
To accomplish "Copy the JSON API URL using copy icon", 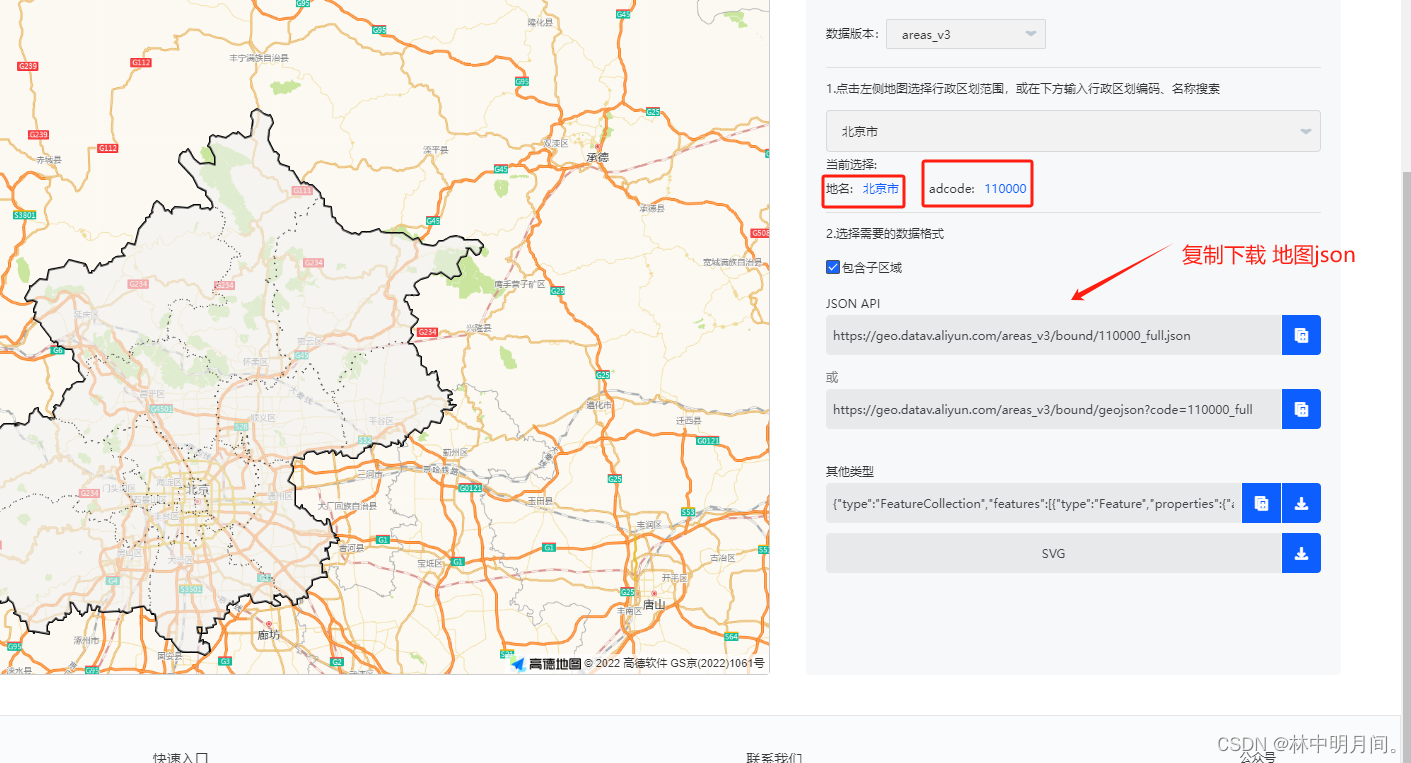I will point(1300,334).
